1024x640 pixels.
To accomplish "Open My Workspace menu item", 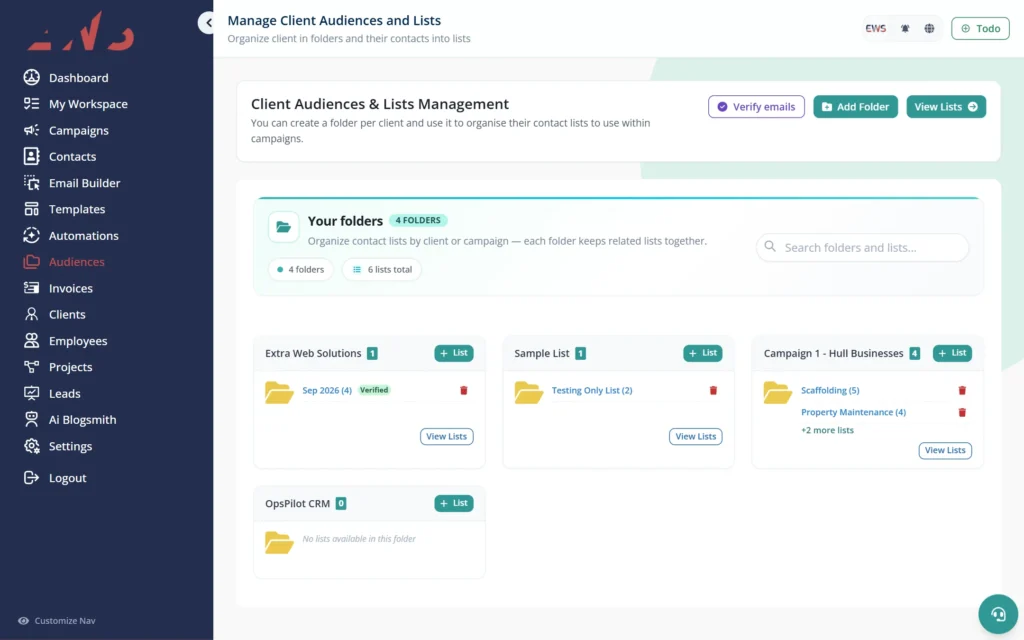I will pos(88,104).
